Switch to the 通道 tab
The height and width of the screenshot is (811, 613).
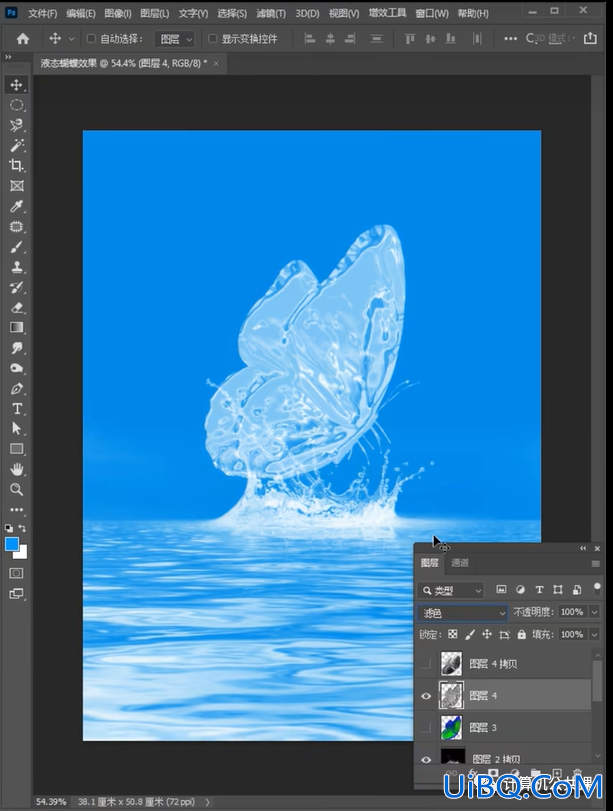(x=459, y=563)
